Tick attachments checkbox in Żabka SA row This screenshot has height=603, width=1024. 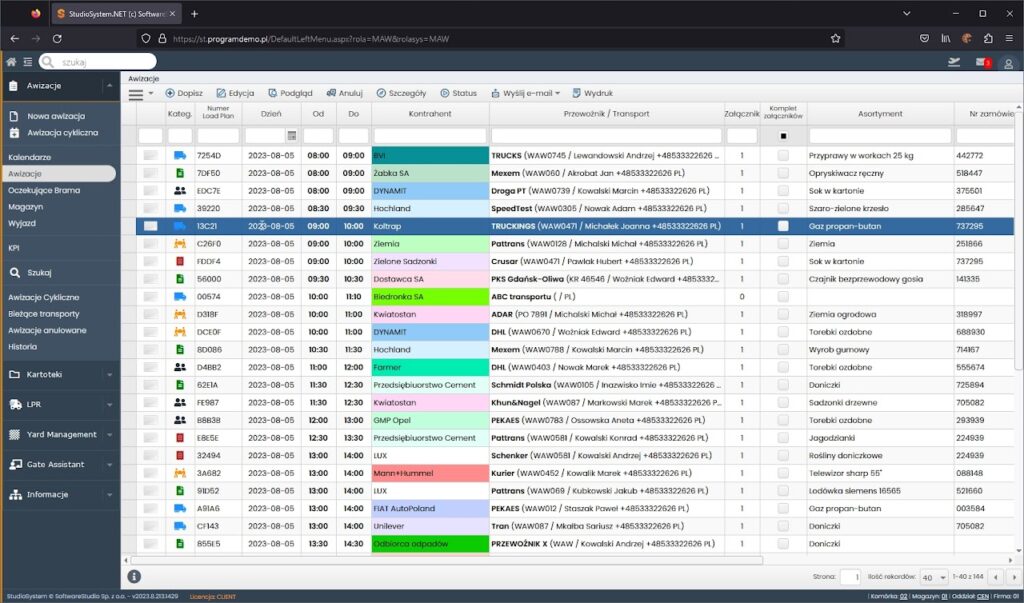click(783, 173)
